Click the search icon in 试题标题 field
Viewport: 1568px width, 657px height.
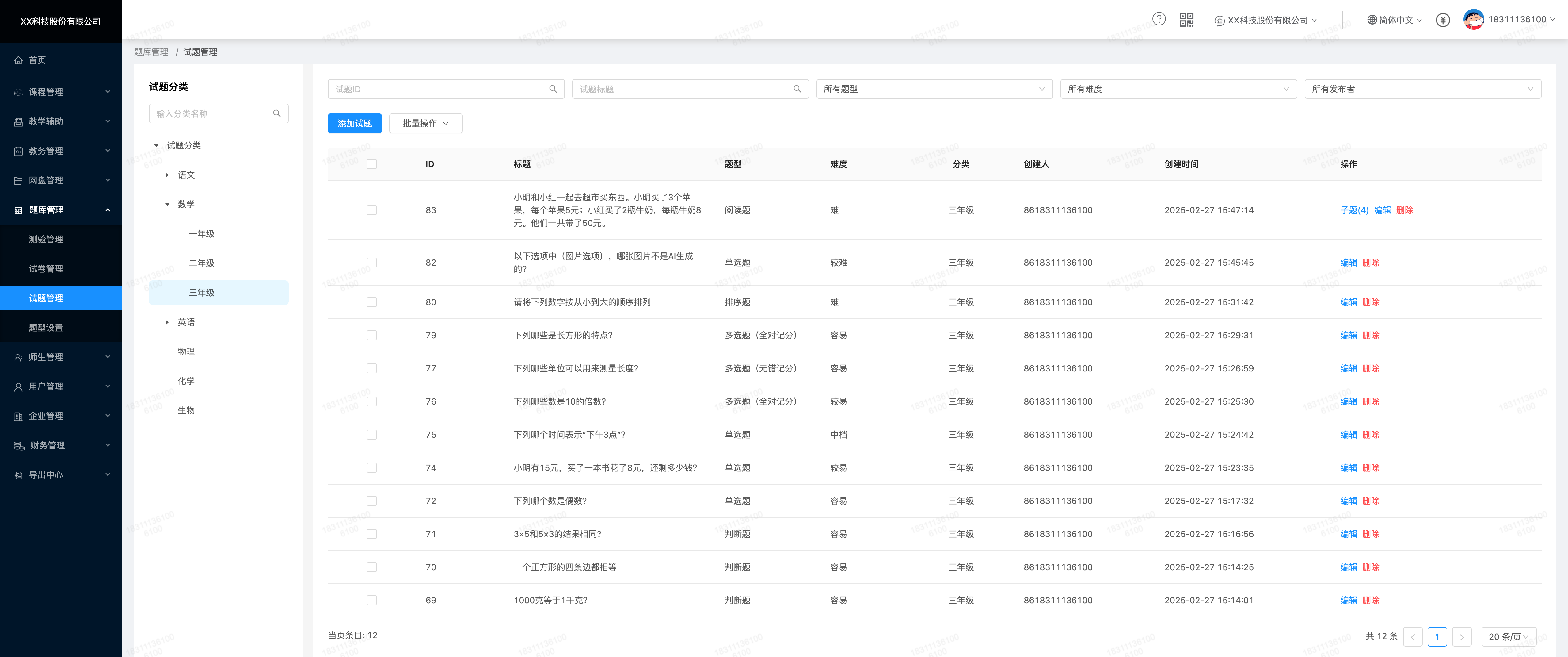pyautogui.click(x=797, y=89)
